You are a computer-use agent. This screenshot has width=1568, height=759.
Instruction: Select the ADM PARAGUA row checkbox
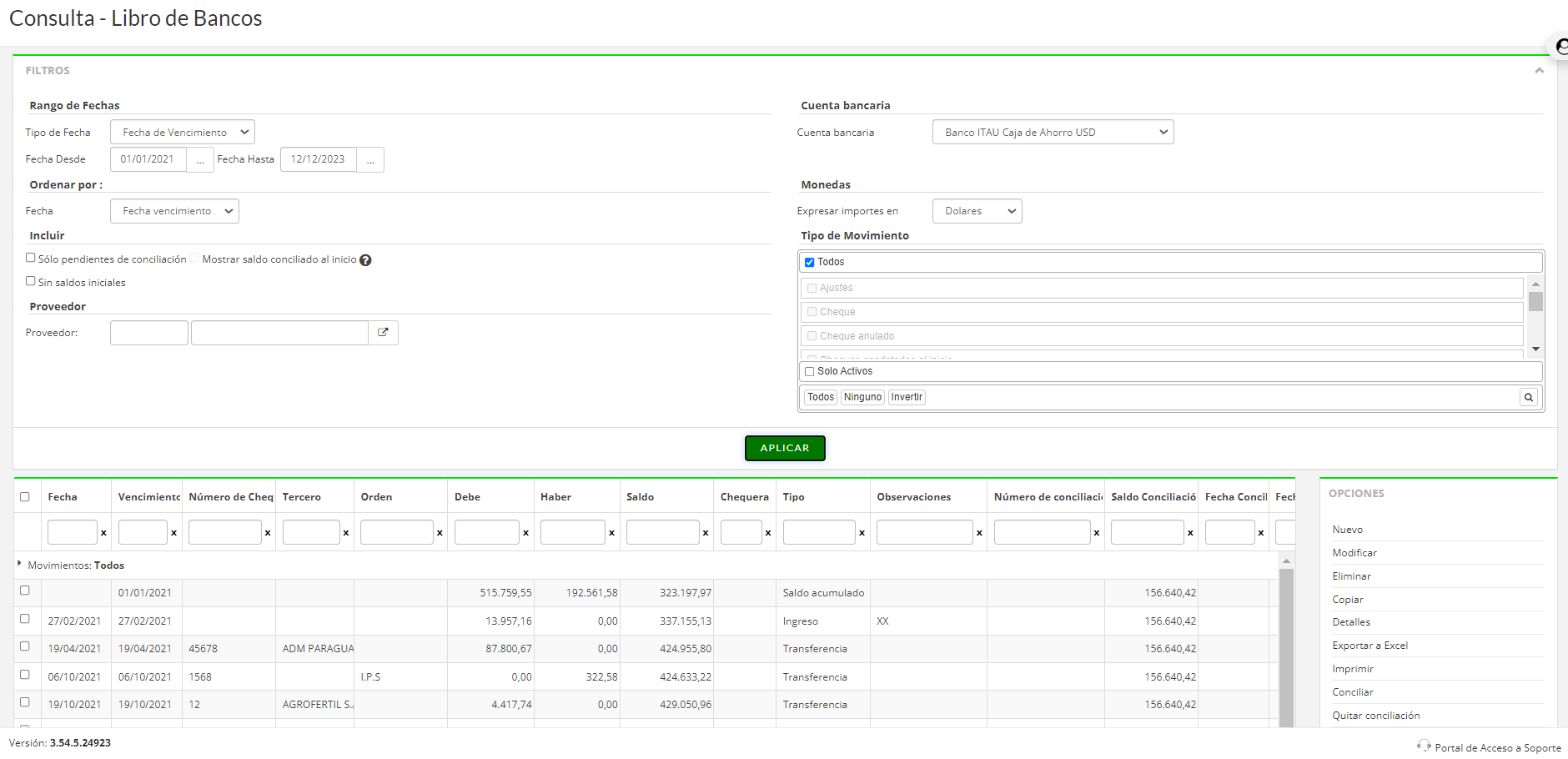[25, 646]
